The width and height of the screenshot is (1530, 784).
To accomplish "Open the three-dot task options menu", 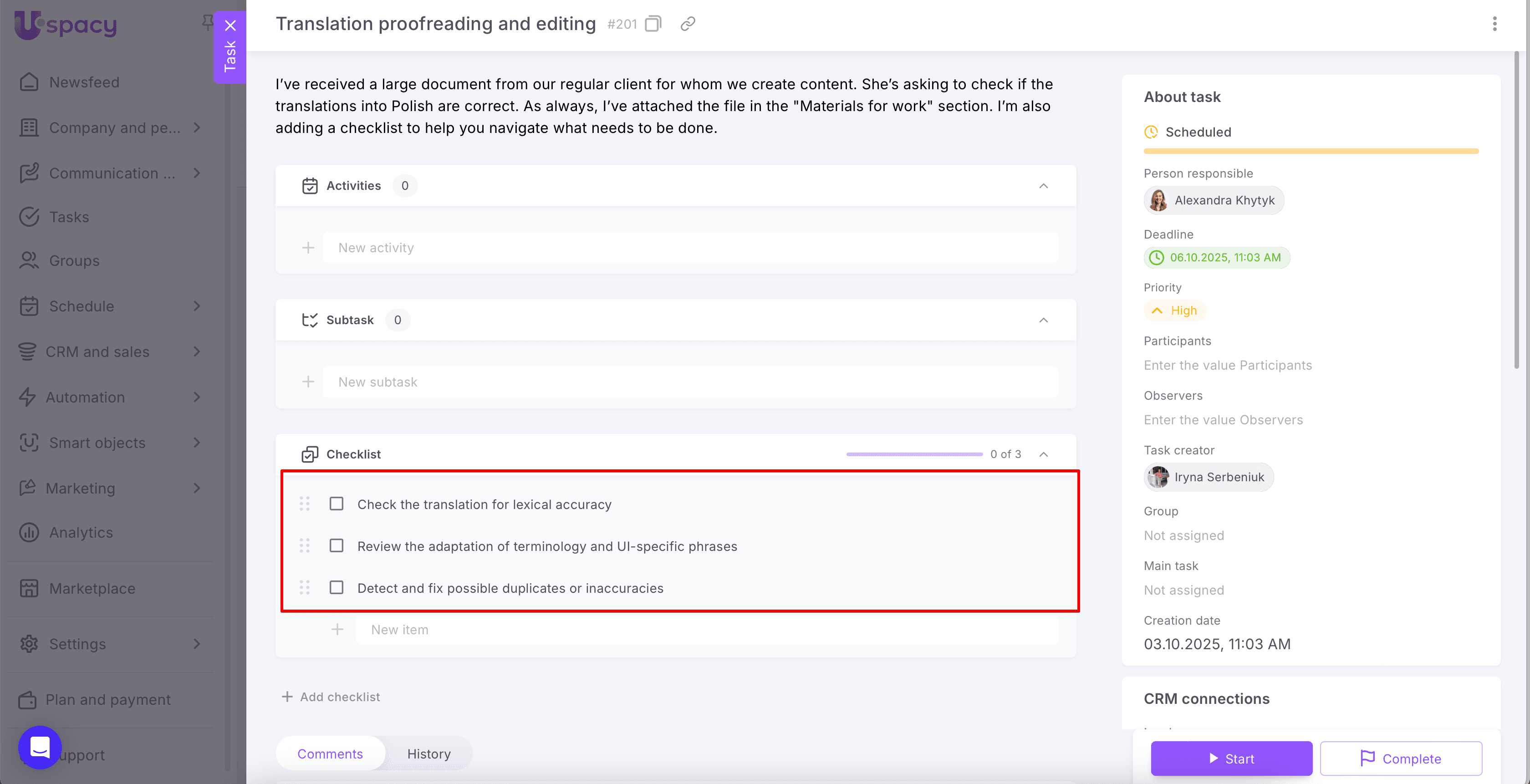I will [1494, 24].
